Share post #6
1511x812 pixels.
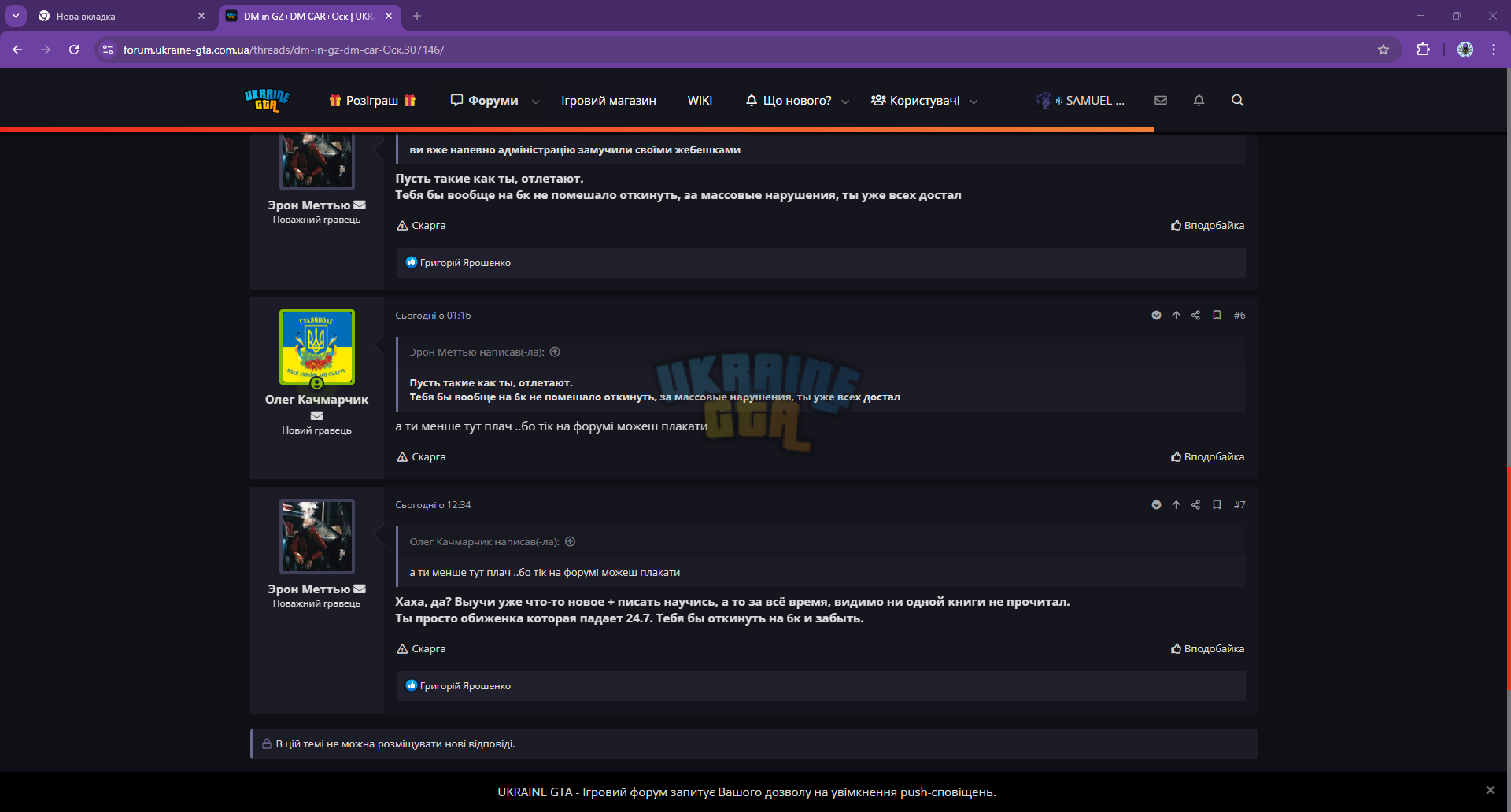coord(1195,316)
